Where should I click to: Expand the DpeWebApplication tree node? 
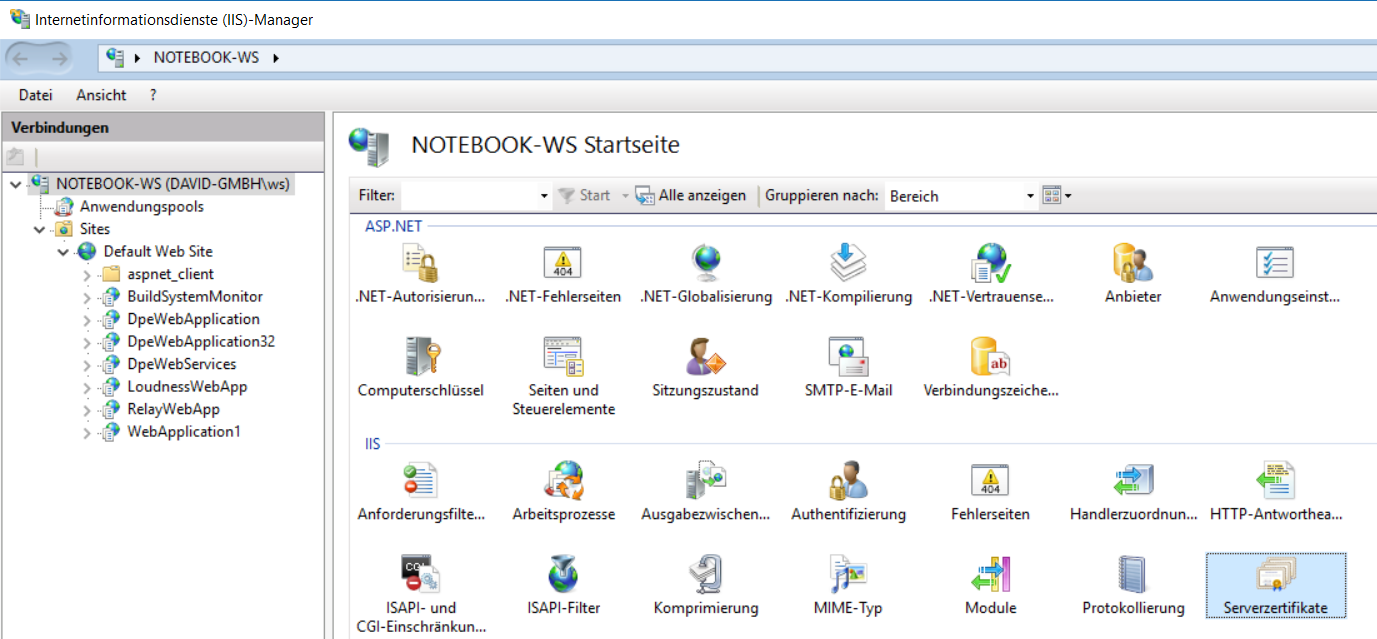tap(87, 320)
